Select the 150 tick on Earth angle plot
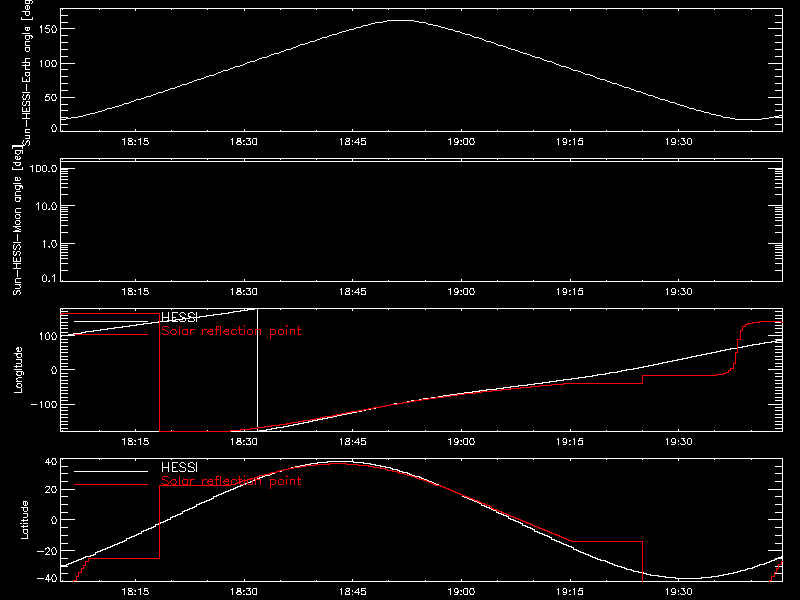The width and height of the screenshot is (800, 600). point(48,29)
